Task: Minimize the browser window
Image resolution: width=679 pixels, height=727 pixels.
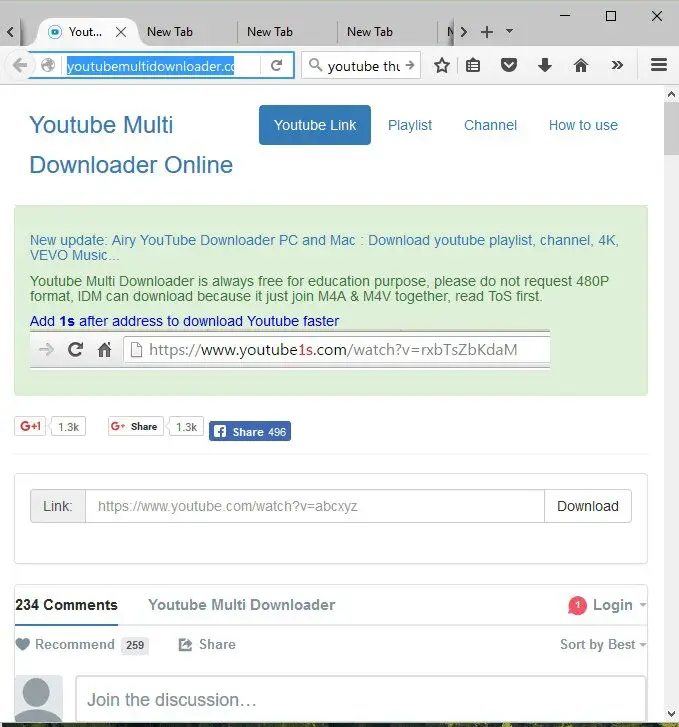Action: click(565, 16)
